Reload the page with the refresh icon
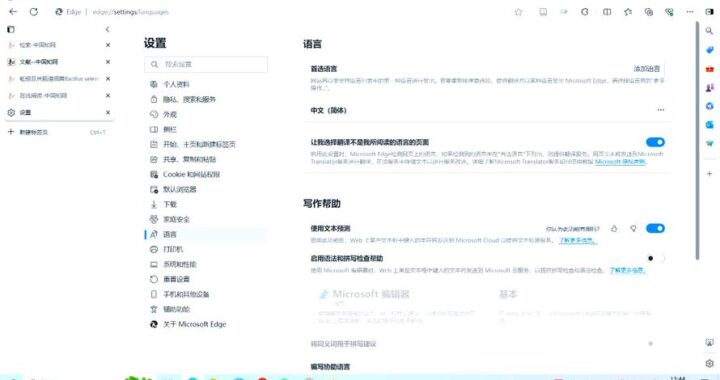Viewport: 720px width, 380px height. coord(34,12)
